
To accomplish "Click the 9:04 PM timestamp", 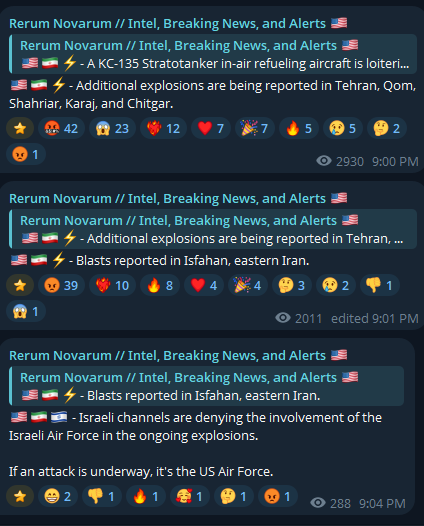I will click(382, 503).
